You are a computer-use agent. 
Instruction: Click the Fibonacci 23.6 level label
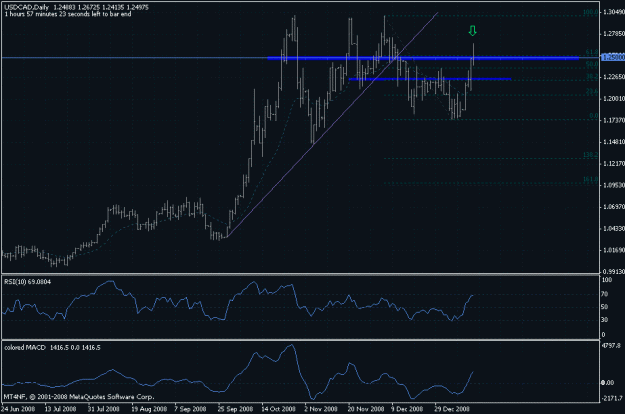(592, 92)
